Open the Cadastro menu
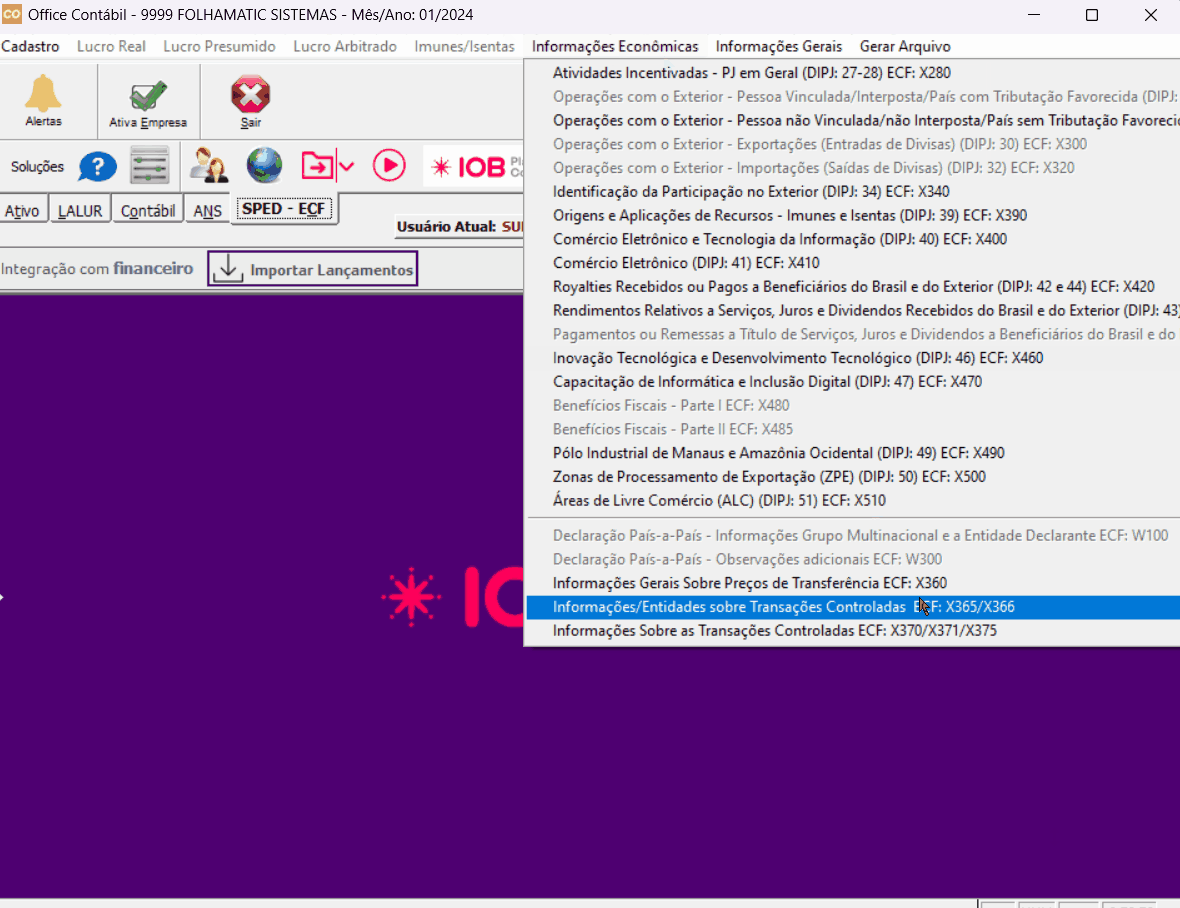This screenshot has height=908, width=1180. click(x=30, y=46)
